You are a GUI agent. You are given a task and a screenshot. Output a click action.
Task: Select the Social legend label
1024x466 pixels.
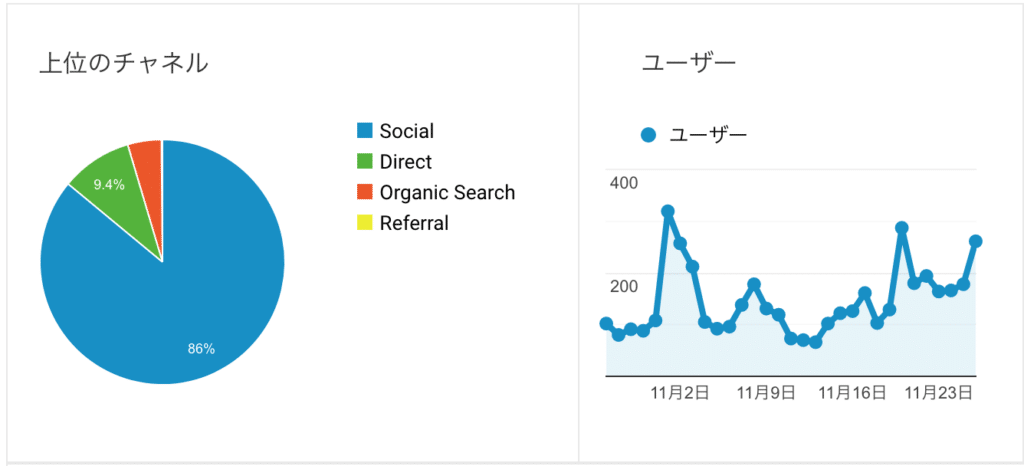click(x=406, y=131)
